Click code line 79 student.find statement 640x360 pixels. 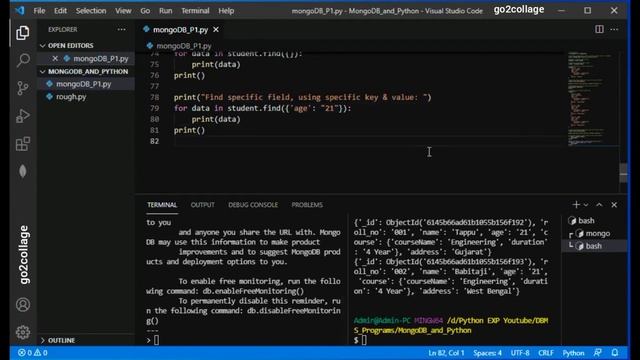(x=262, y=108)
